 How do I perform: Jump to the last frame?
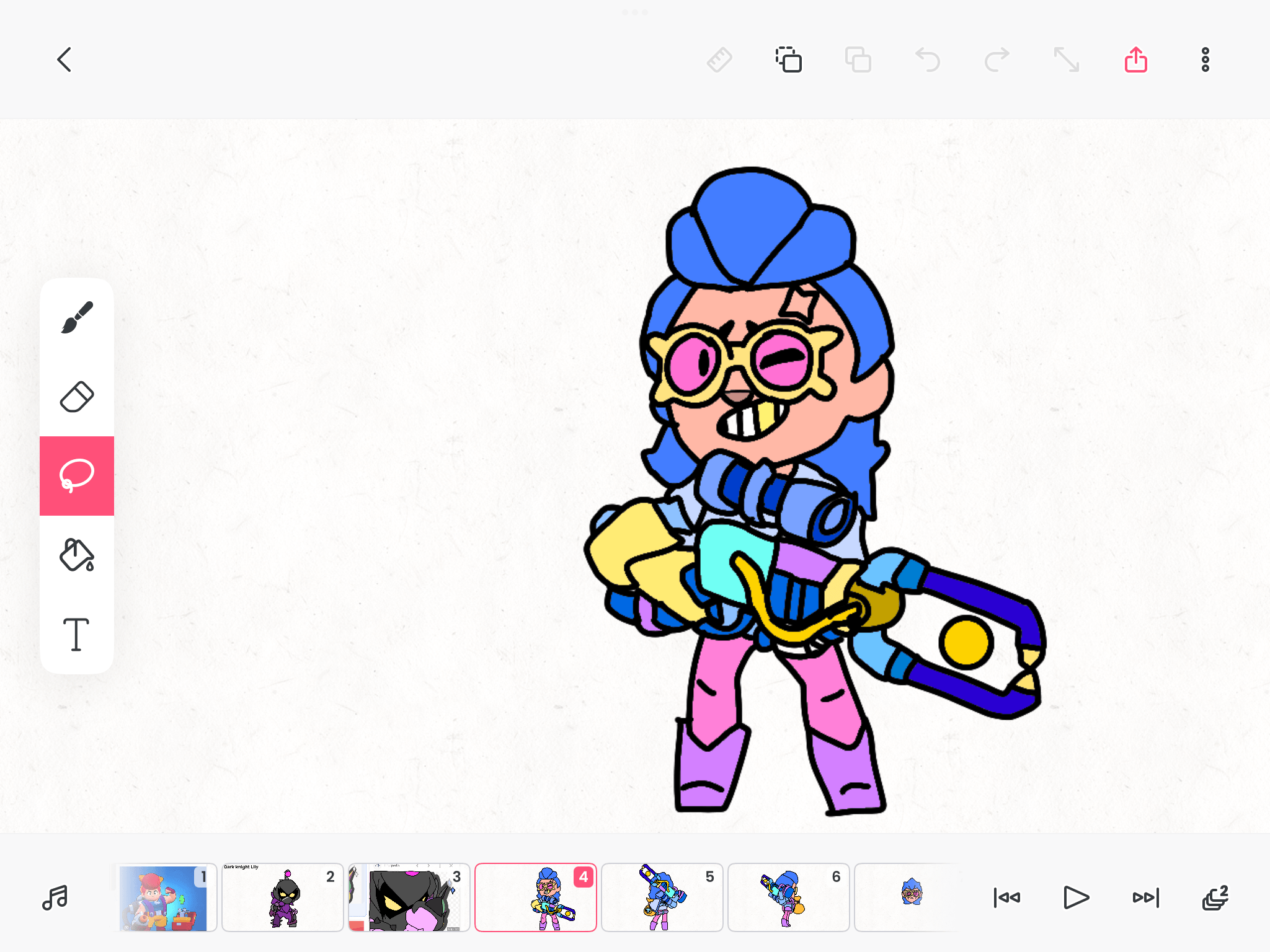[x=1147, y=898]
